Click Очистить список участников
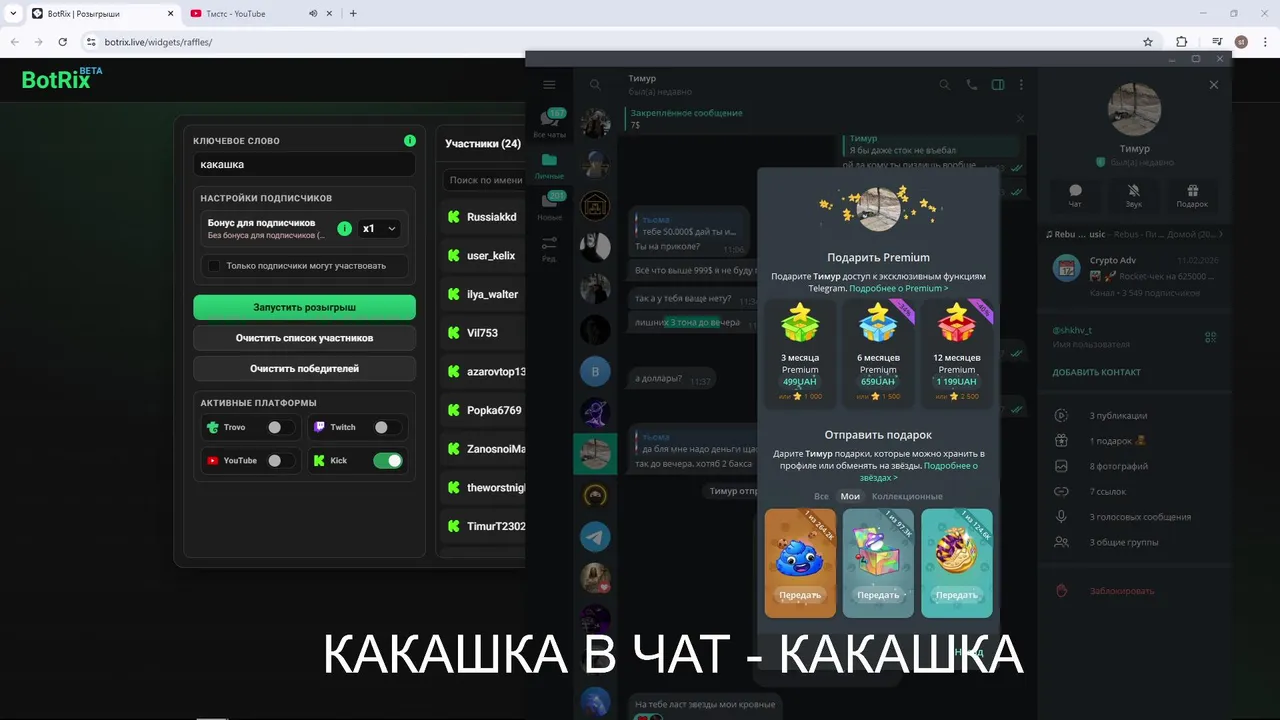Viewport: 1280px width, 720px height. 304,338
